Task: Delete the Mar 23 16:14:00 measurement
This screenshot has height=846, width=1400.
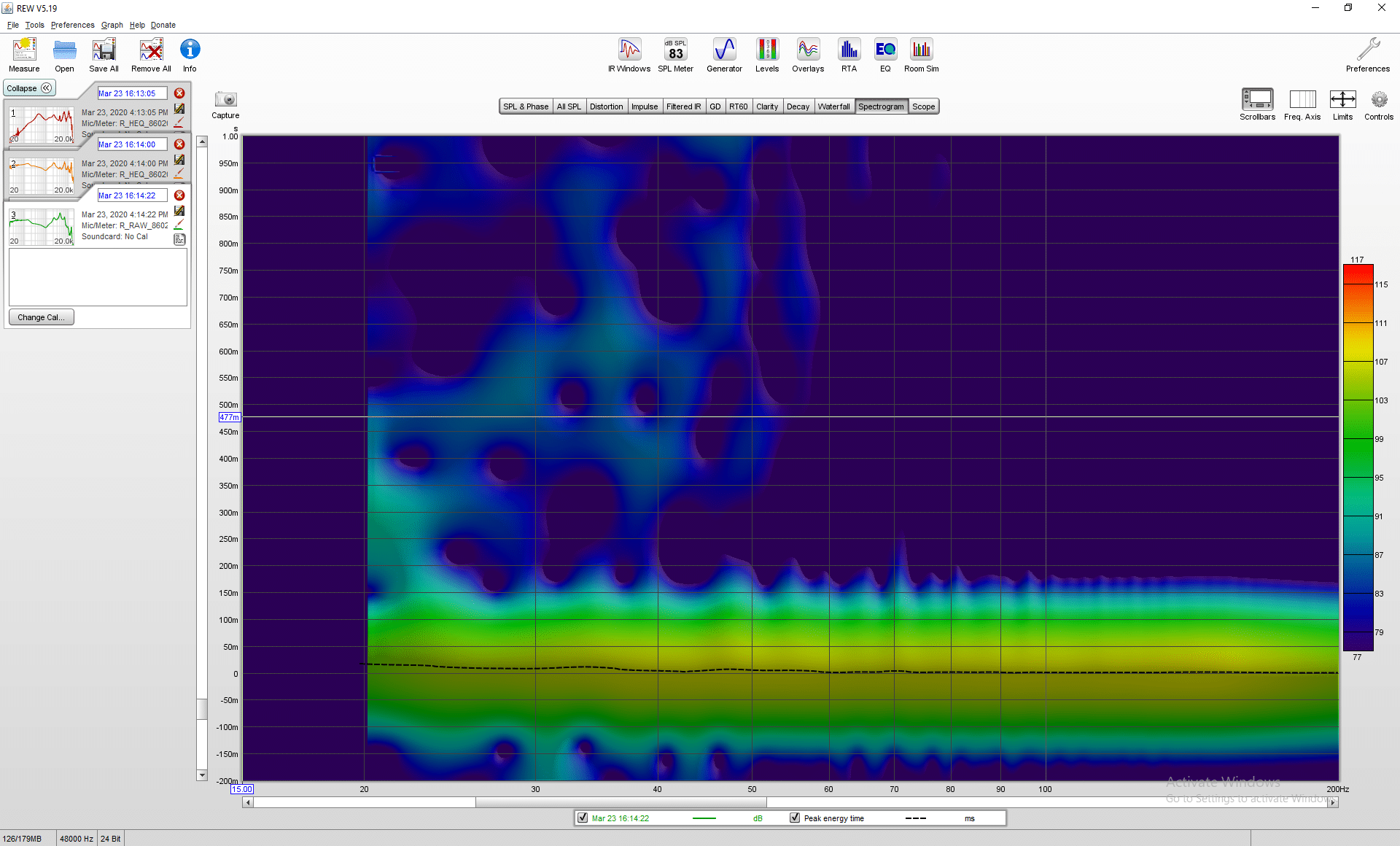Action: tap(179, 144)
